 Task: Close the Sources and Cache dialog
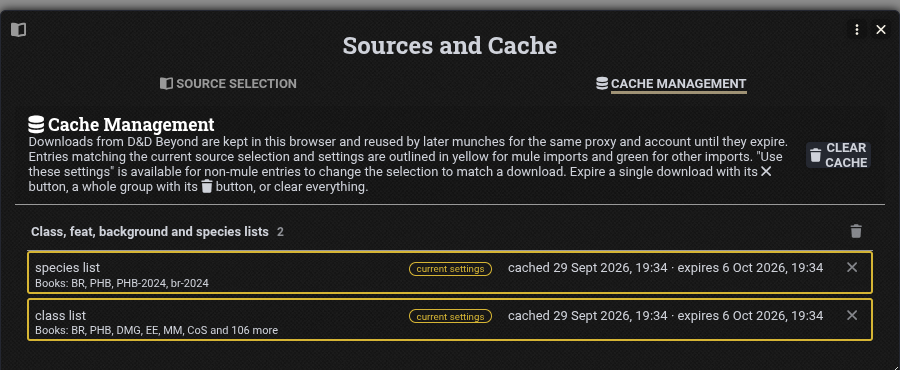[x=880, y=29]
